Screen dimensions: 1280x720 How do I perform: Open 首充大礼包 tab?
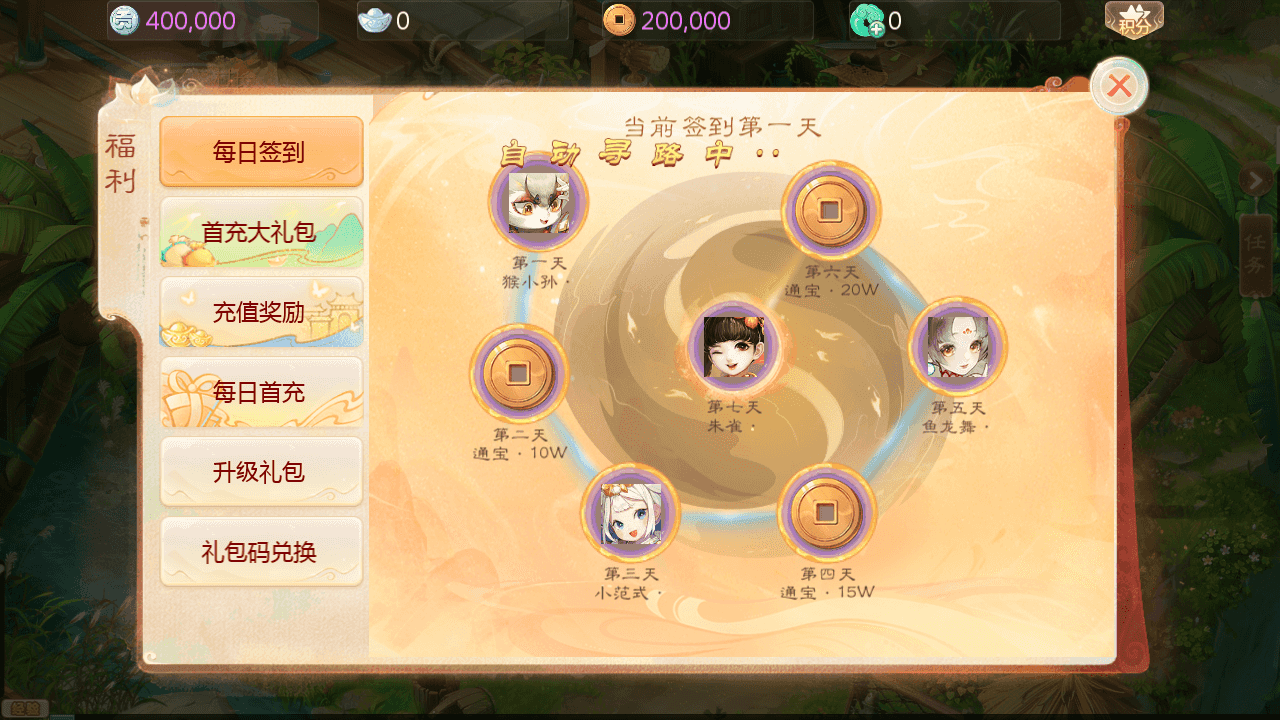click(261, 232)
